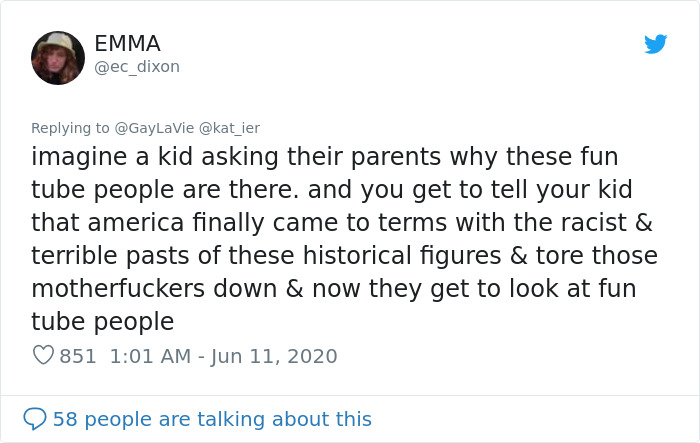The width and height of the screenshot is (700, 443).
Task: Click the phrase "terrible pasts" in the tweet
Action: point(127,256)
